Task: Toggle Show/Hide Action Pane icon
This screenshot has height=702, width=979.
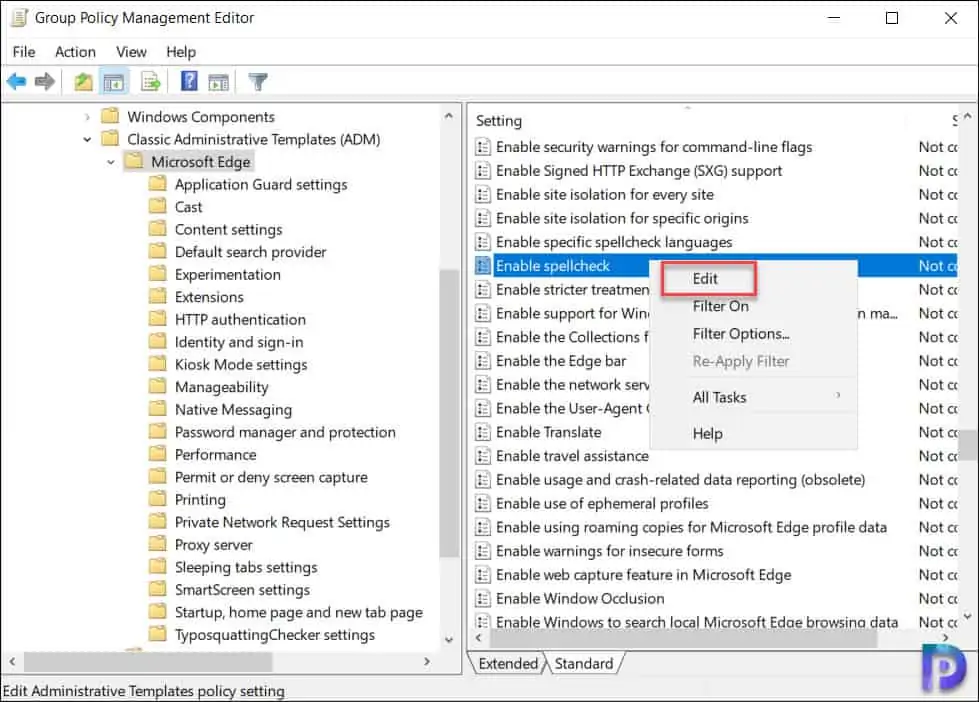Action: tap(219, 82)
